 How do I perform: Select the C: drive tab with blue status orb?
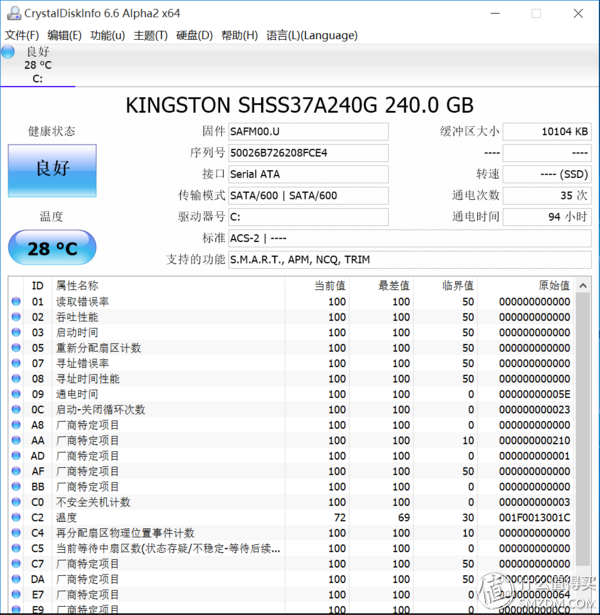[x=38, y=65]
